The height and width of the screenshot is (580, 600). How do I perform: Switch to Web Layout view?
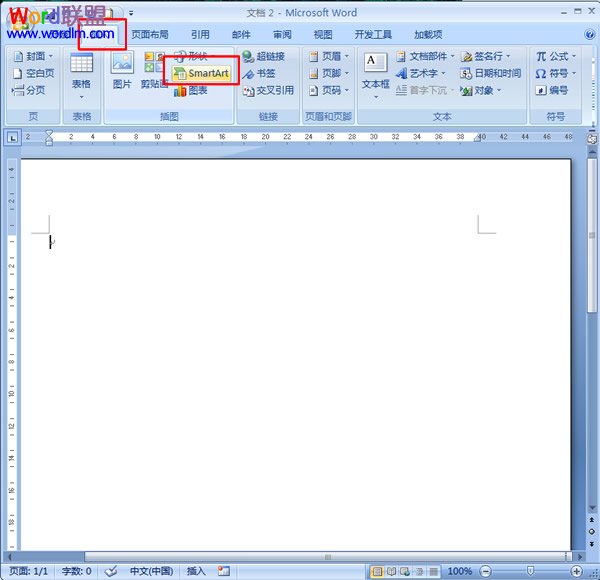click(405, 572)
